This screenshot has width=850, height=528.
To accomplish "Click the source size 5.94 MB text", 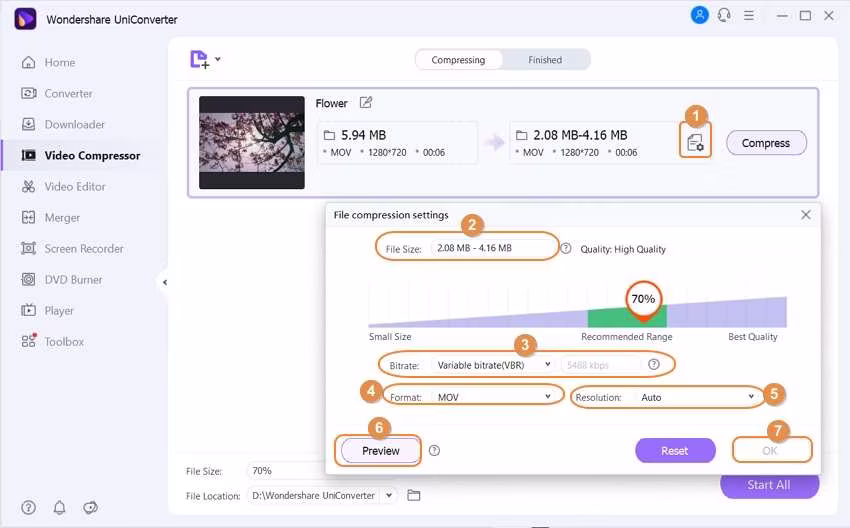I will coord(363,135).
